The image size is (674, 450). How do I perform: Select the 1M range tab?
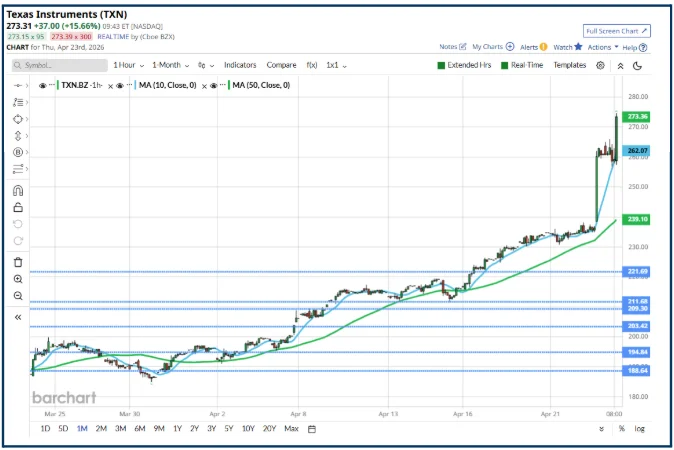point(82,429)
